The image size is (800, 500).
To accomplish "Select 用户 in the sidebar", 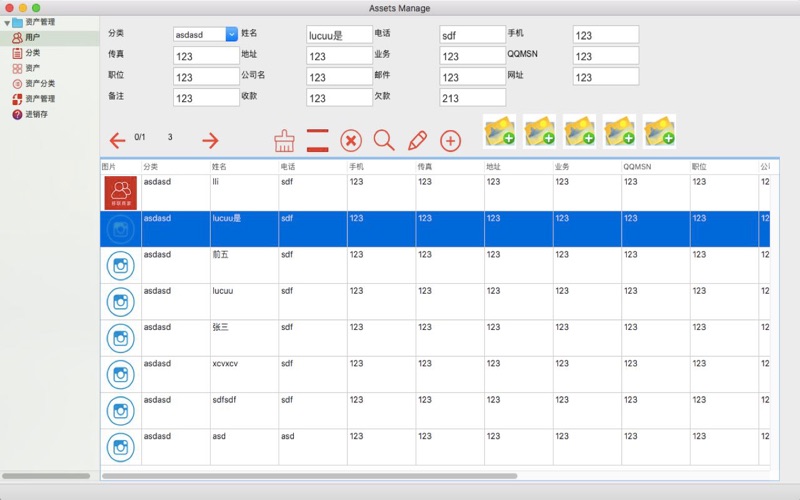I will 33,37.
